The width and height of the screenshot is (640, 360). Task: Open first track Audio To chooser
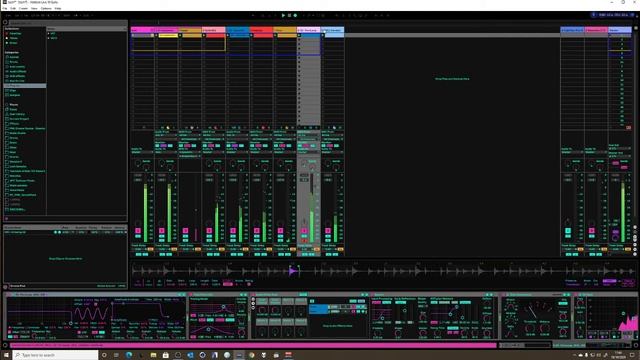142,152
